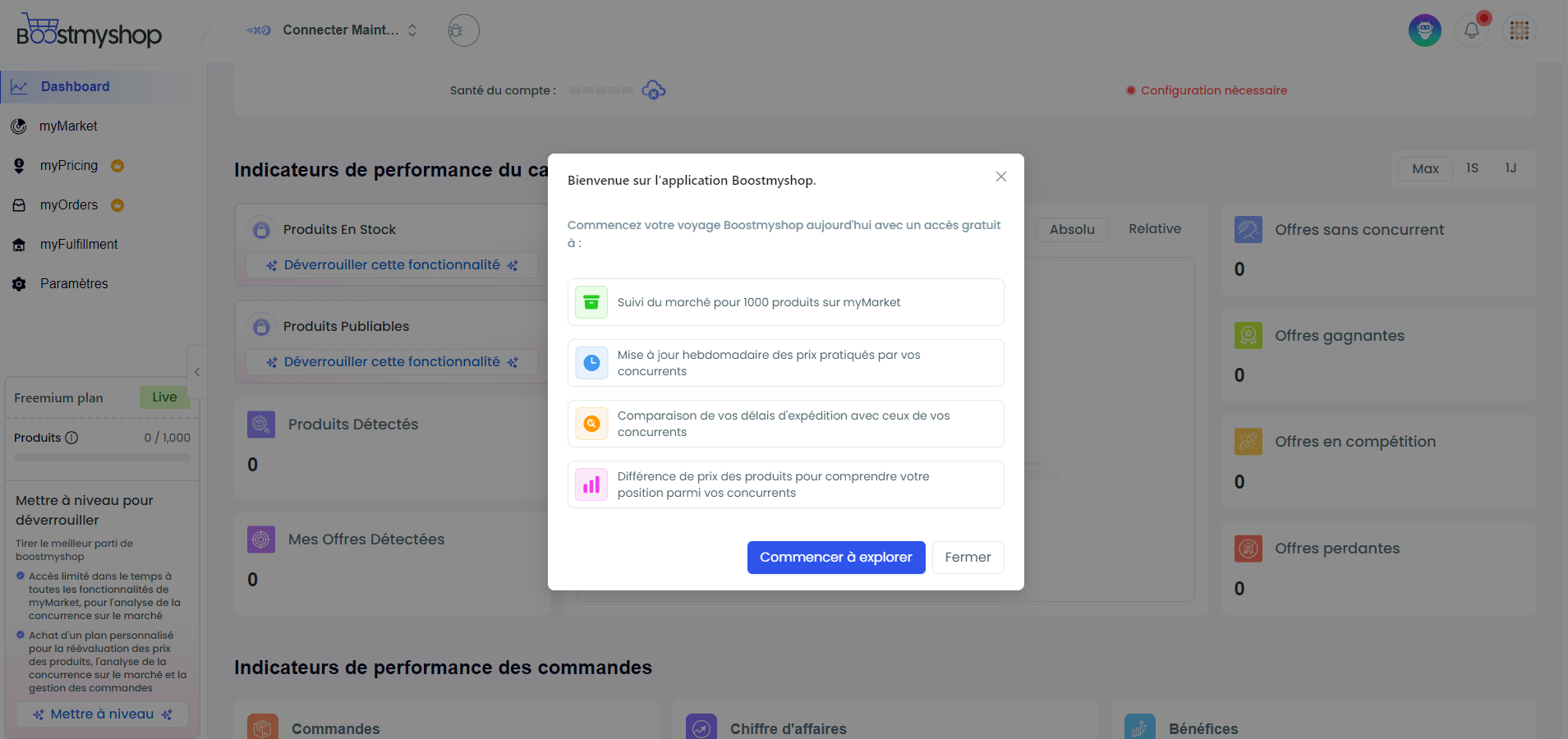
Task: Click the Santé du compte health bar
Action: tap(601, 90)
